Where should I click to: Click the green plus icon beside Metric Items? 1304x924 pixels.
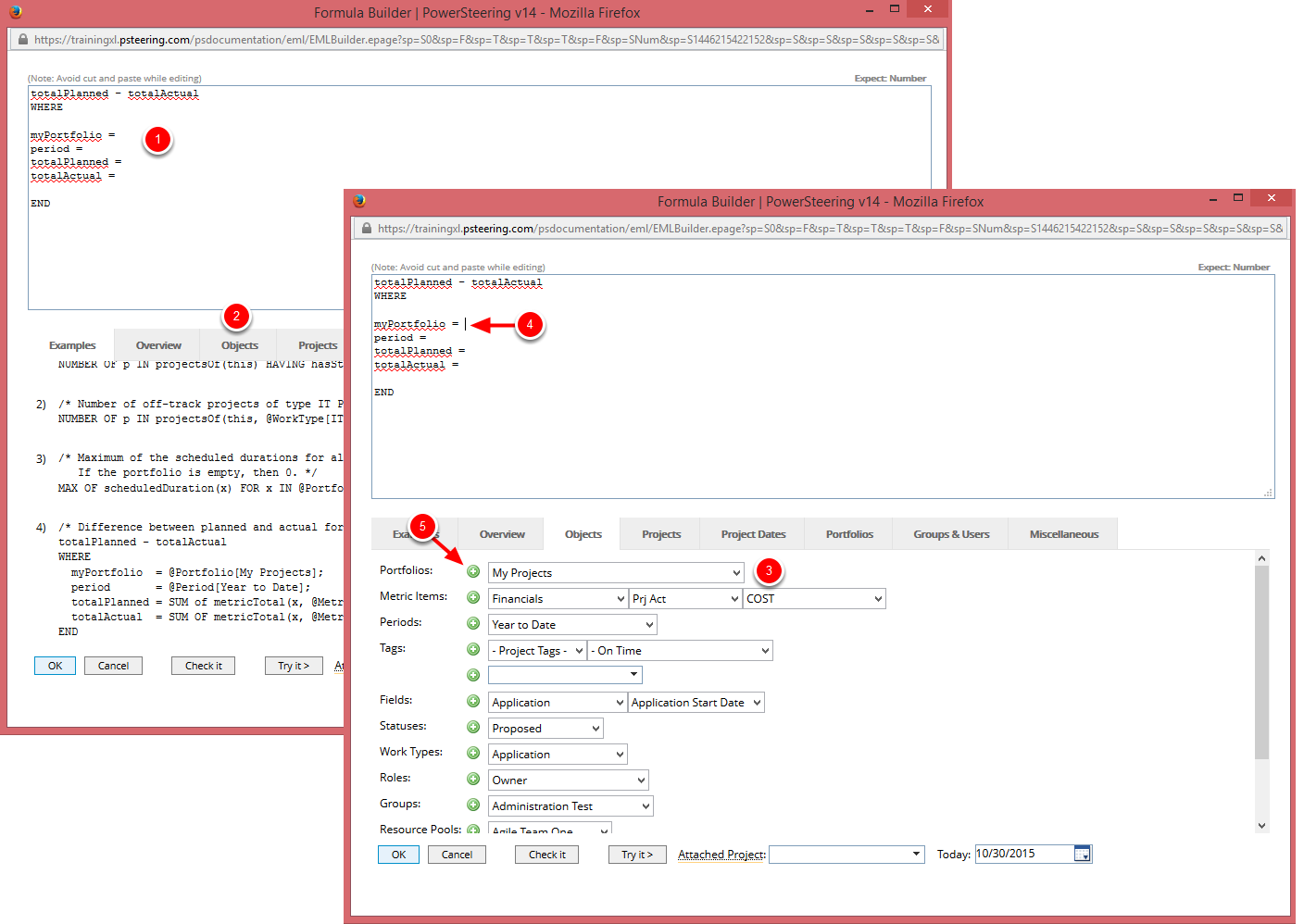(x=473, y=597)
